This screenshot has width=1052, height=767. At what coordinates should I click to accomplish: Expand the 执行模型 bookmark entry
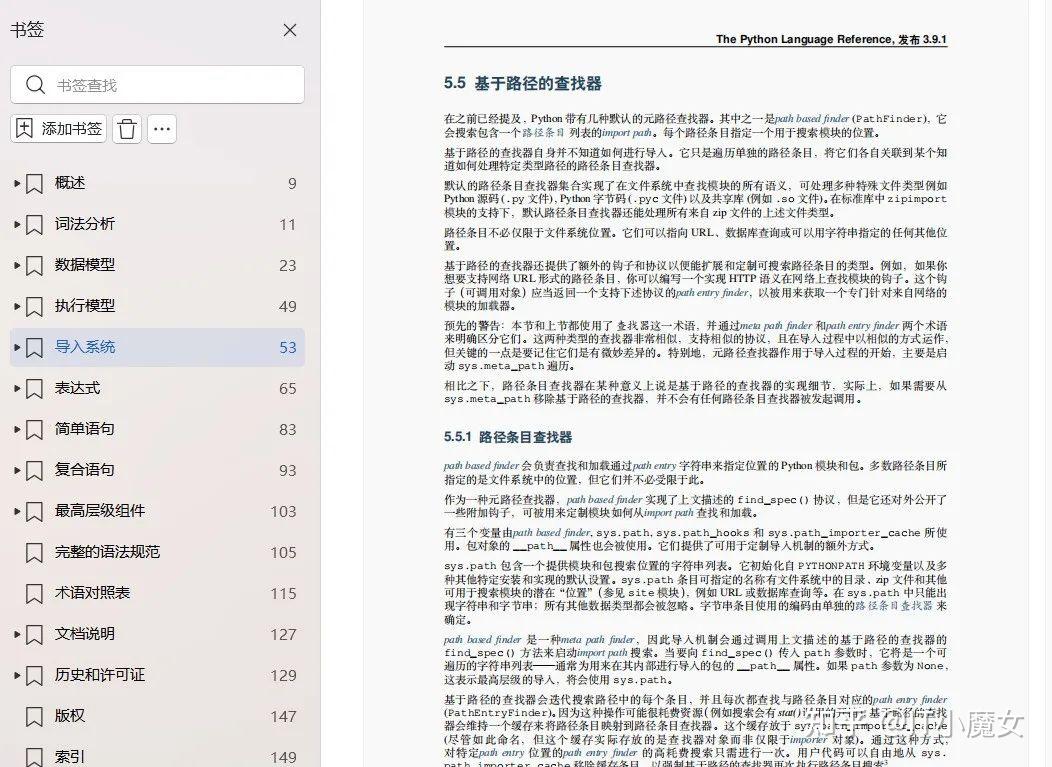pyautogui.click(x=16, y=306)
